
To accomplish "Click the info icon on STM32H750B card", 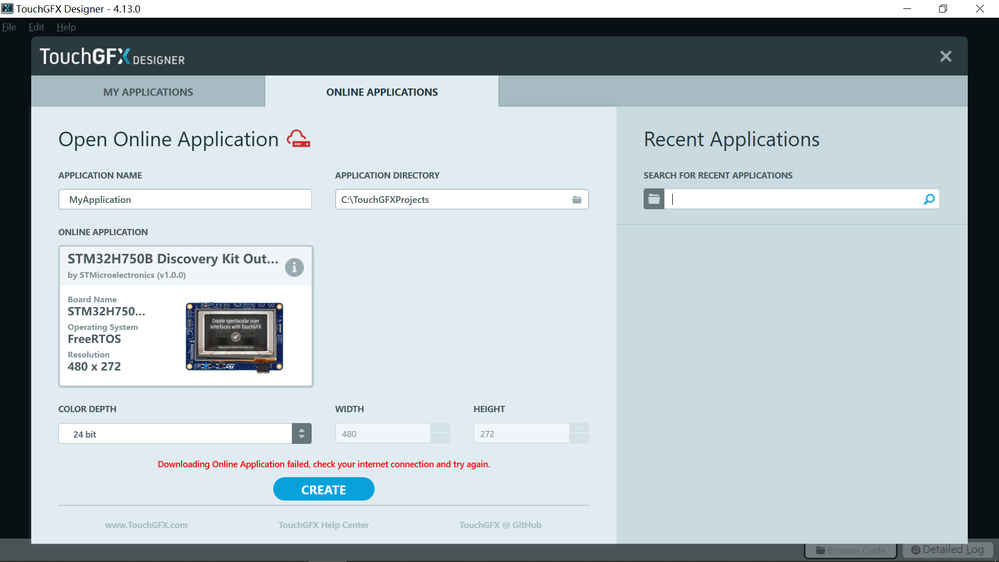I will pos(294,268).
